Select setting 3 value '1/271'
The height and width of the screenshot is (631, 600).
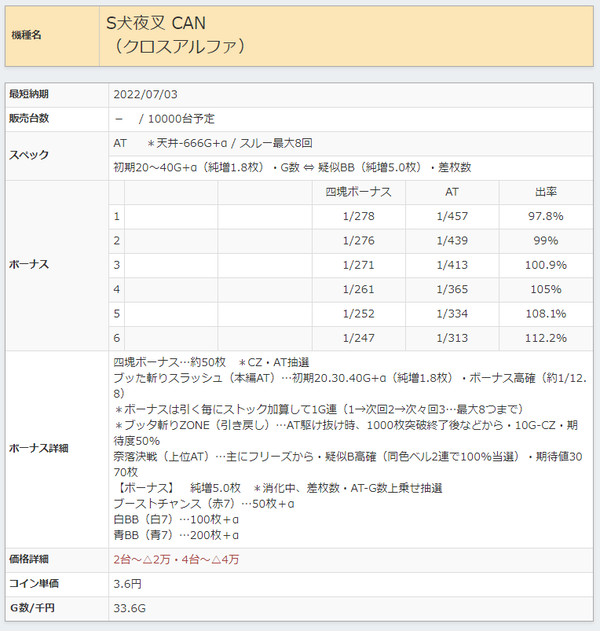pos(359,265)
